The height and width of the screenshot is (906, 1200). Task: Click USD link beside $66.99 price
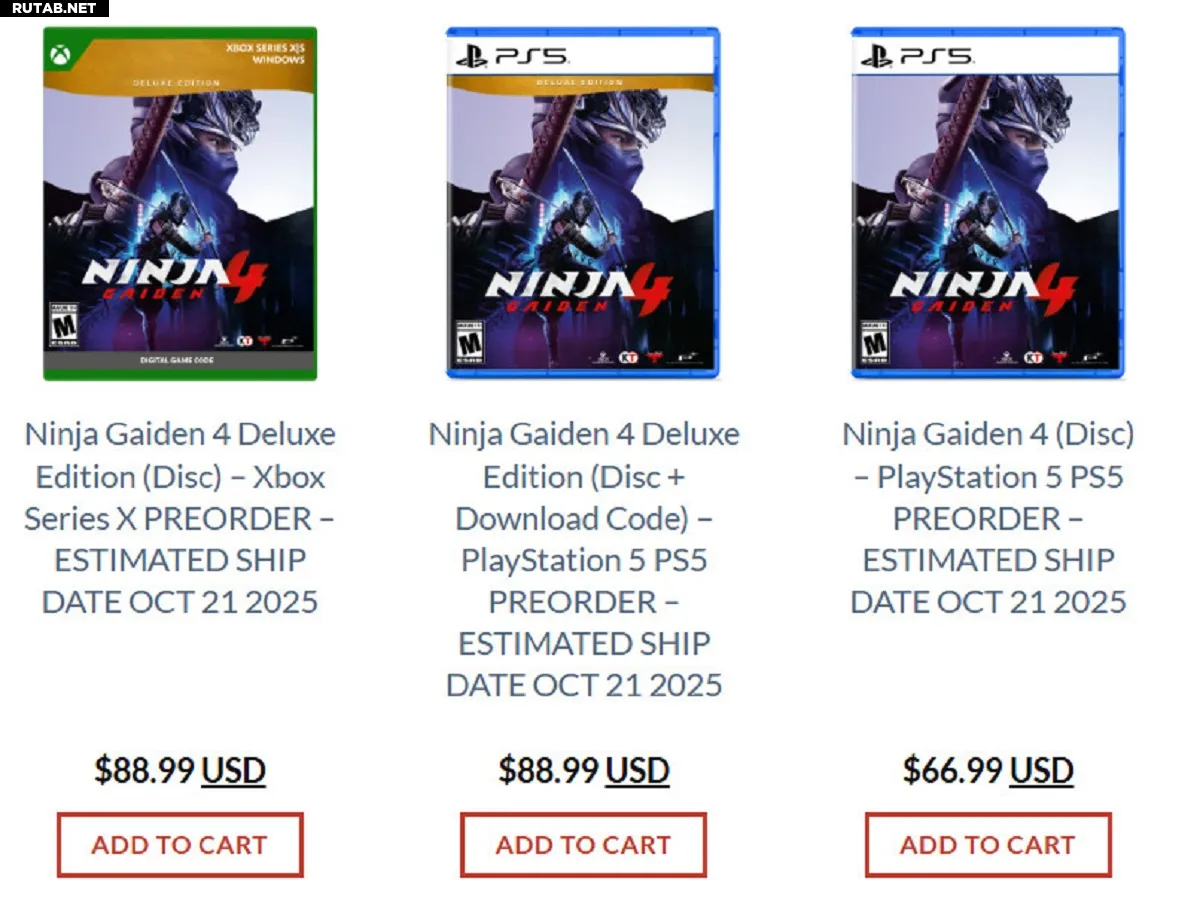coord(1042,770)
